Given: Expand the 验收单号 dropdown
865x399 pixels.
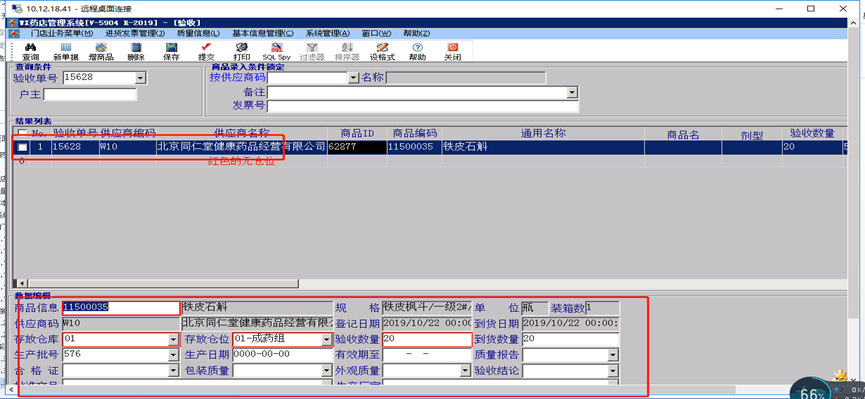Looking at the screenshot, I should click(140, 78).
